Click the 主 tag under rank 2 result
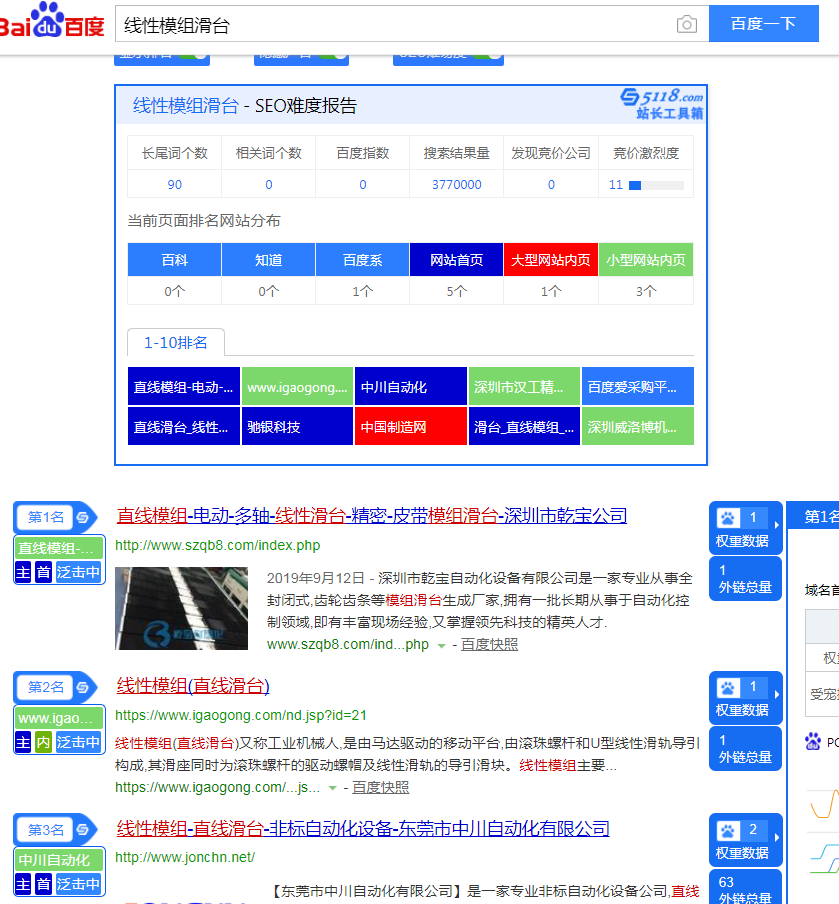The height and width of the screenshot is (904, 839). (23, 742)
